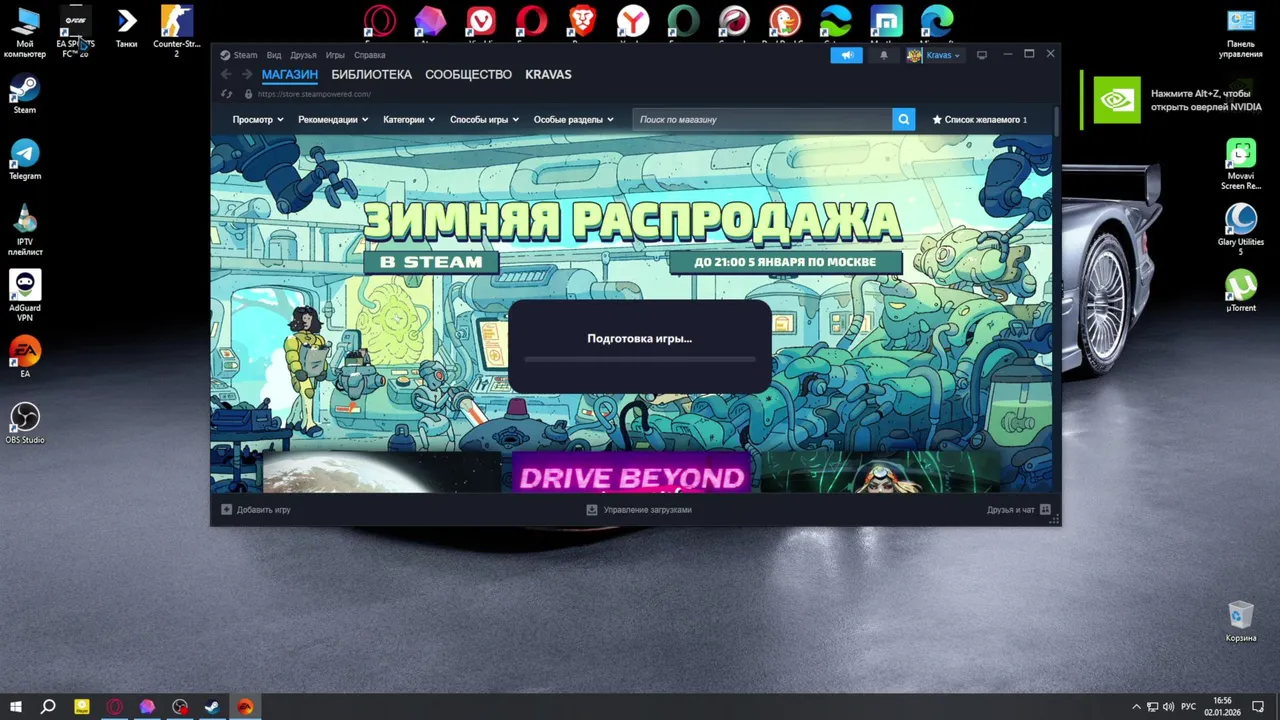Open the Steam menu in title bar
1280x720 pixels.
(239, 55)
